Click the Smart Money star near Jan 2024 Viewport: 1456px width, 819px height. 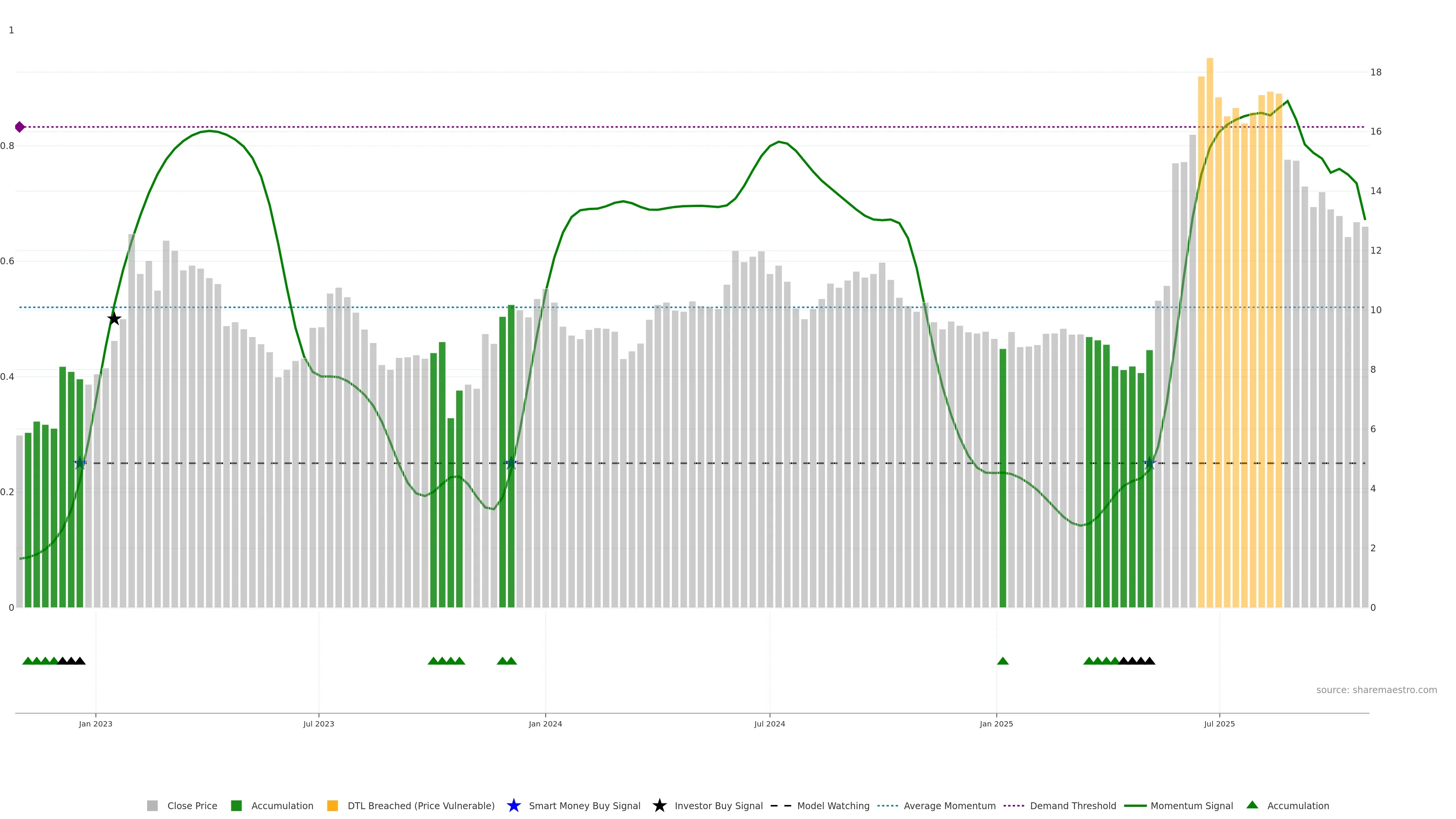click(x=511, y=463)
